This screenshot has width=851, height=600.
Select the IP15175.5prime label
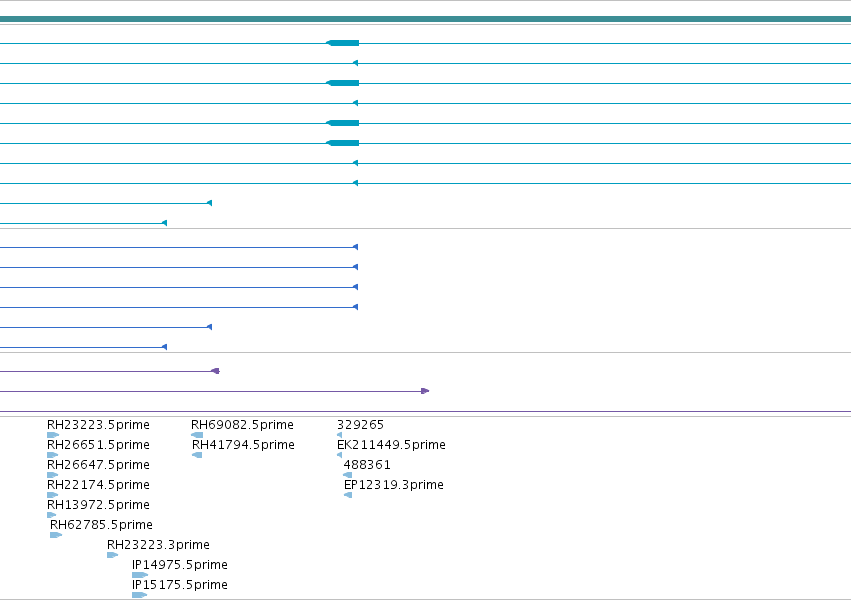(x=180, y=585)
